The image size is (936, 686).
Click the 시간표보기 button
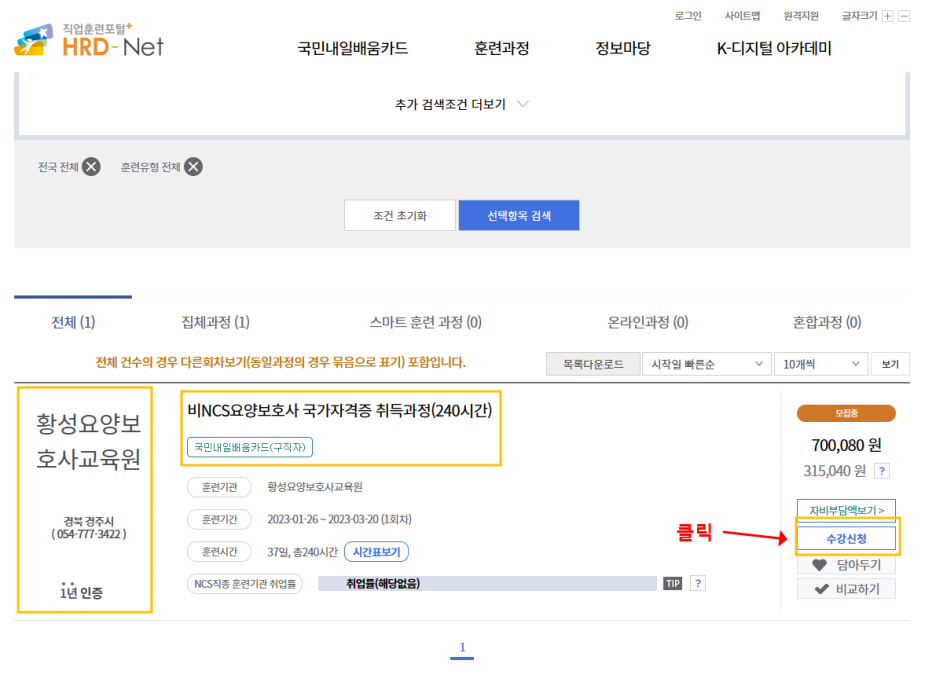377,552
